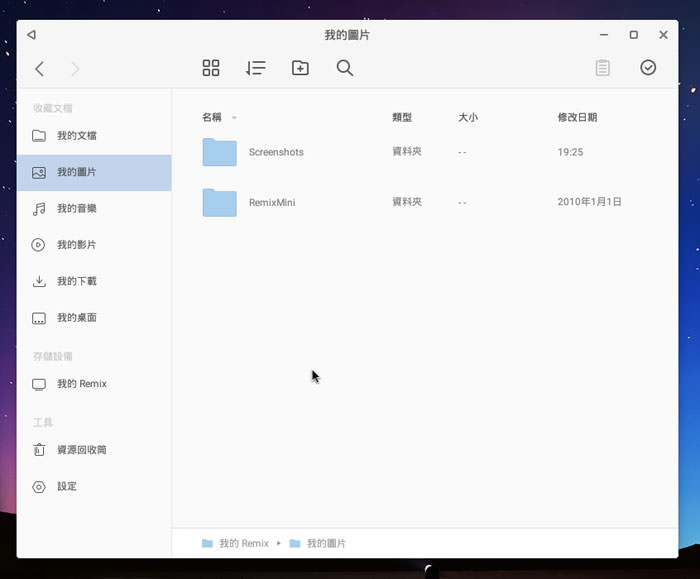This screenshot has height=579, width=700.
Task: Toggle sort arrow next to 名稱 column
Action: [234, 118]
